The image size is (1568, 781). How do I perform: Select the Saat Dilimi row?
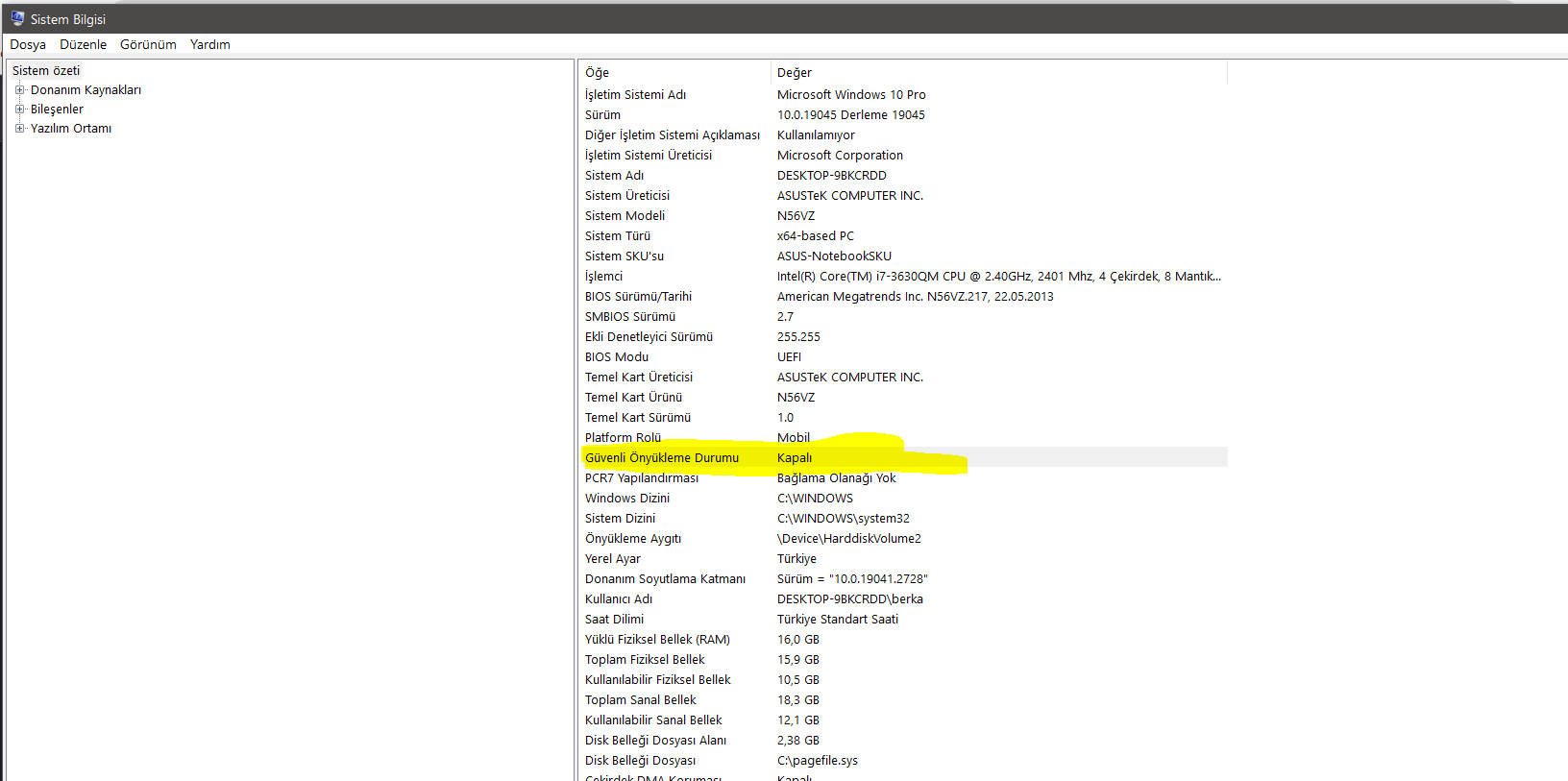tap(614, 619)
